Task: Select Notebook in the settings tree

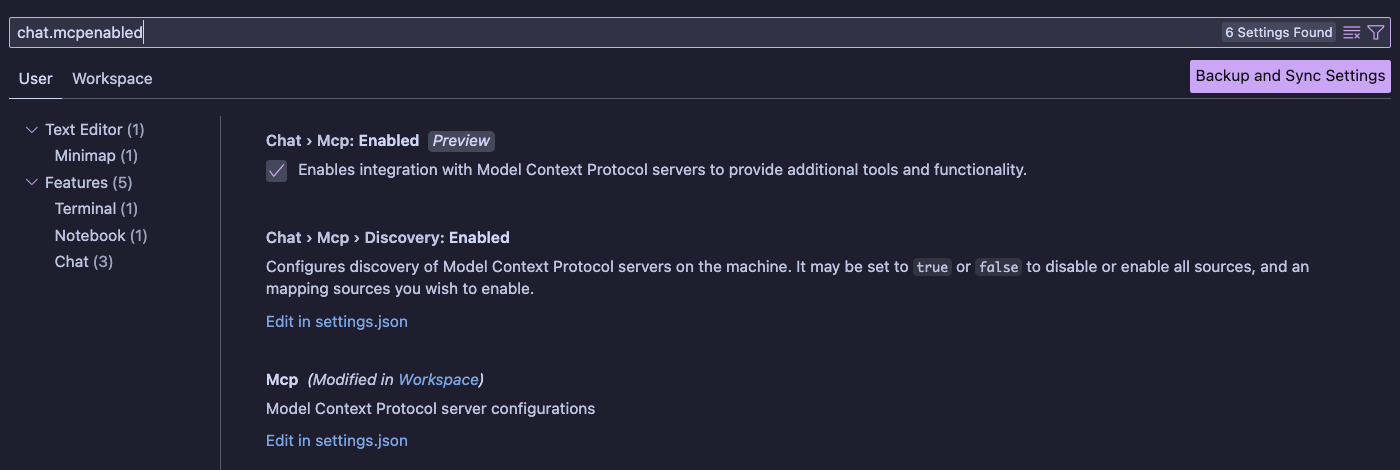Action: coord(101,236)
